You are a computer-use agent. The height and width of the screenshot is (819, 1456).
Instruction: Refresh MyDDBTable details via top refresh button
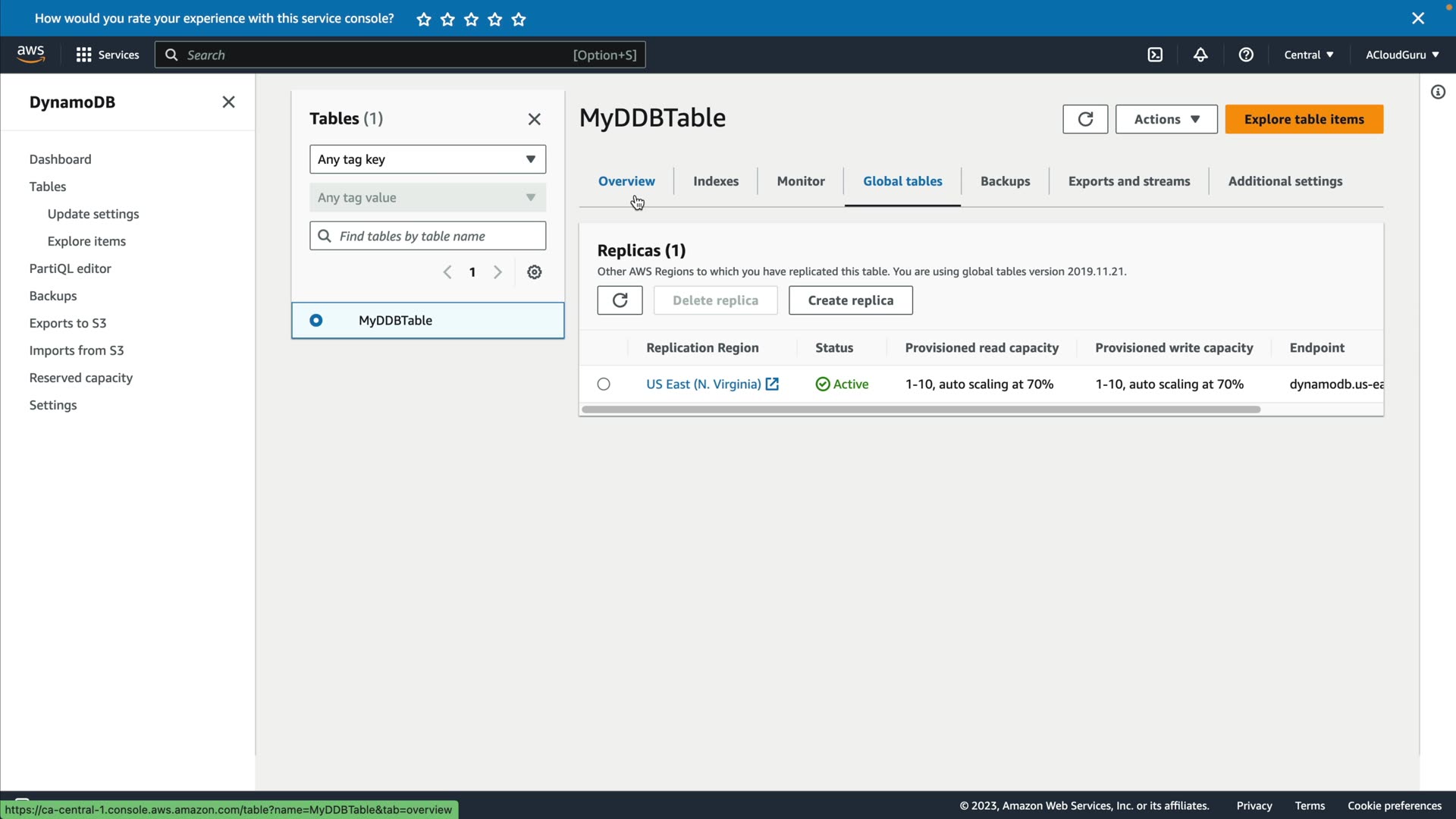[1085, 119]
